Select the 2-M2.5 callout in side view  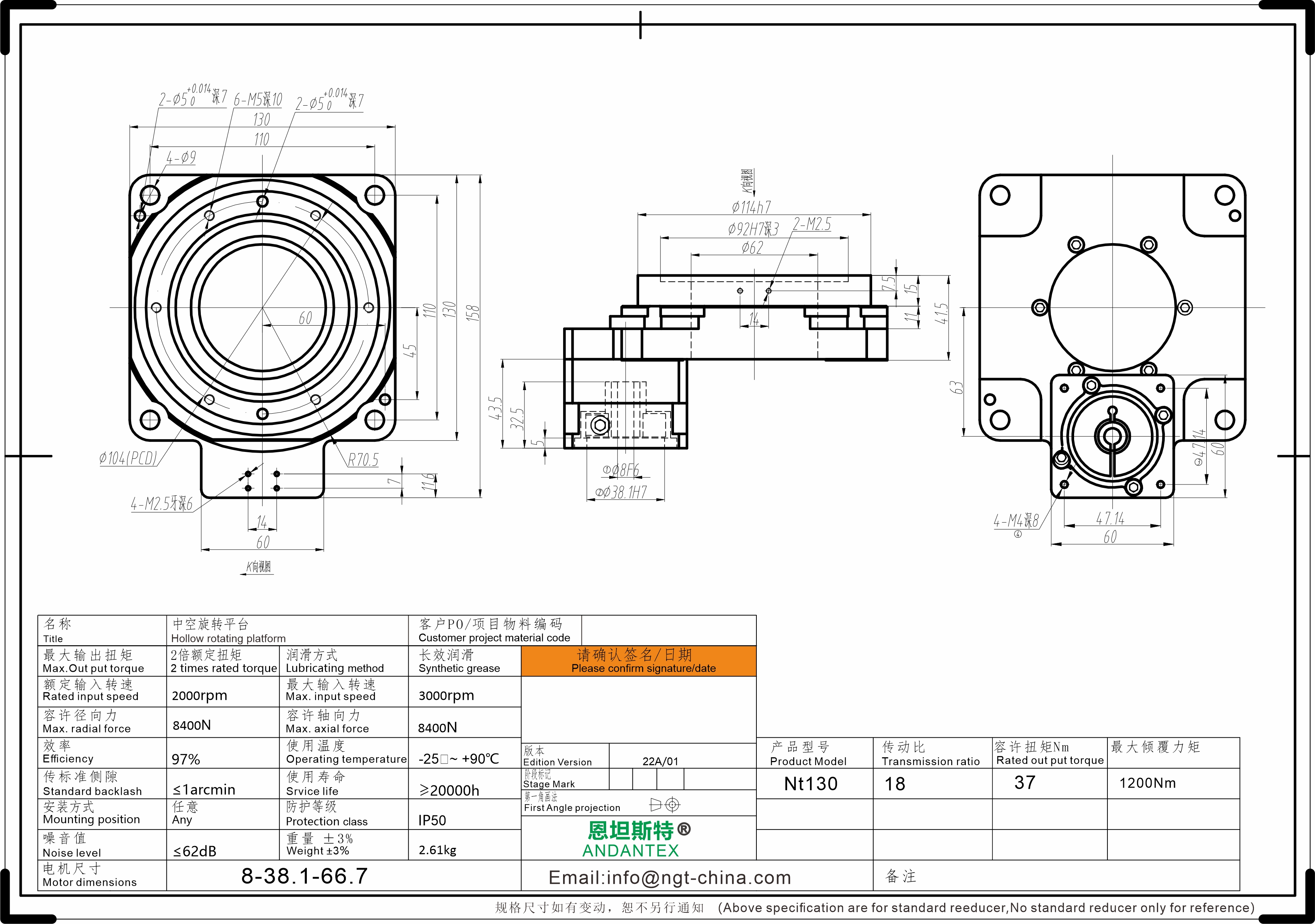click(812, 224)
